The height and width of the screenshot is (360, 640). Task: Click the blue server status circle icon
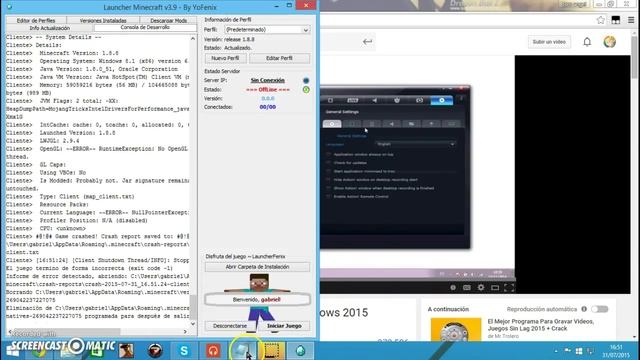[306, 80]
